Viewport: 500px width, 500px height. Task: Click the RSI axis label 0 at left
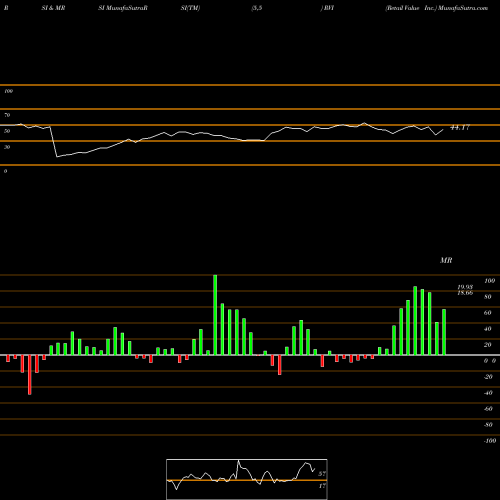[x=5, y=171]
